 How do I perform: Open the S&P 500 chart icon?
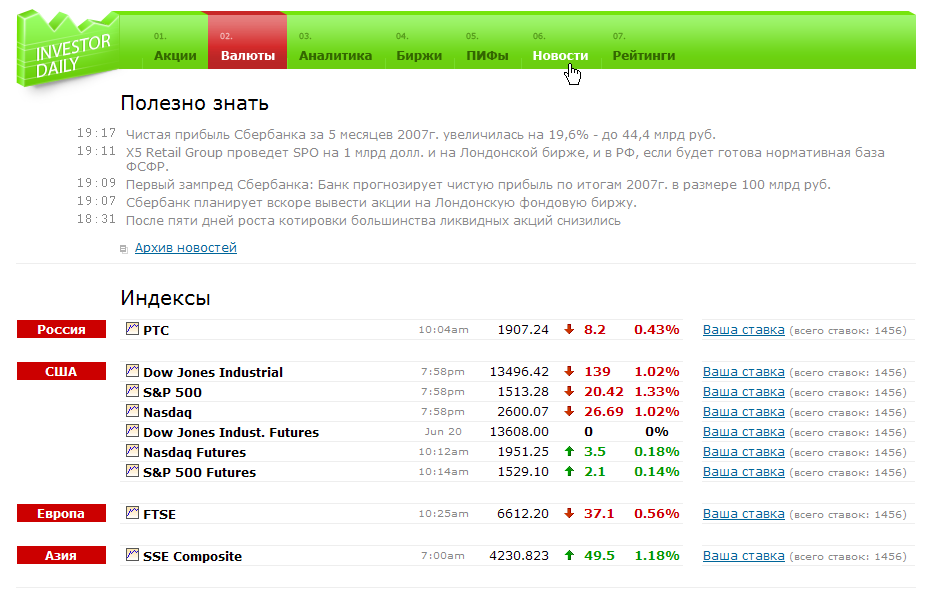tap(133, 391)
